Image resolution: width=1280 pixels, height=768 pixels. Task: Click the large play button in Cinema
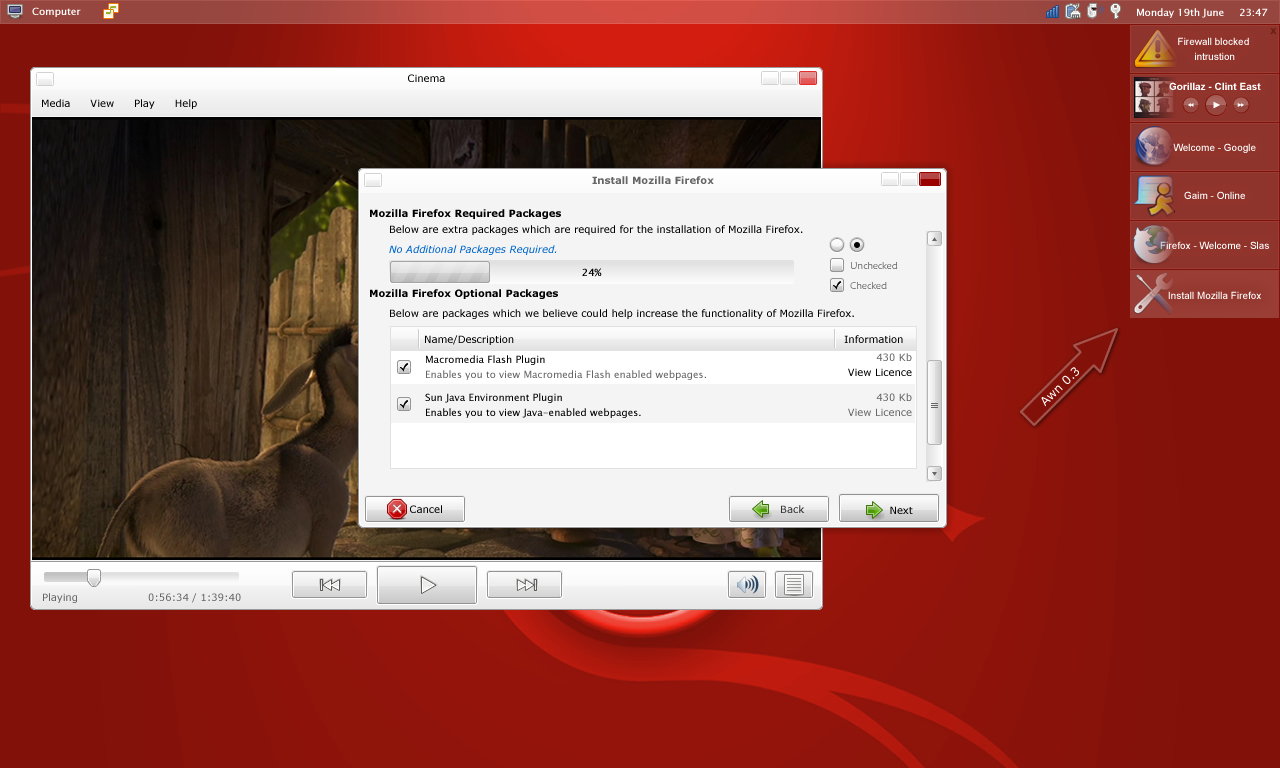(x=427, y=585)
